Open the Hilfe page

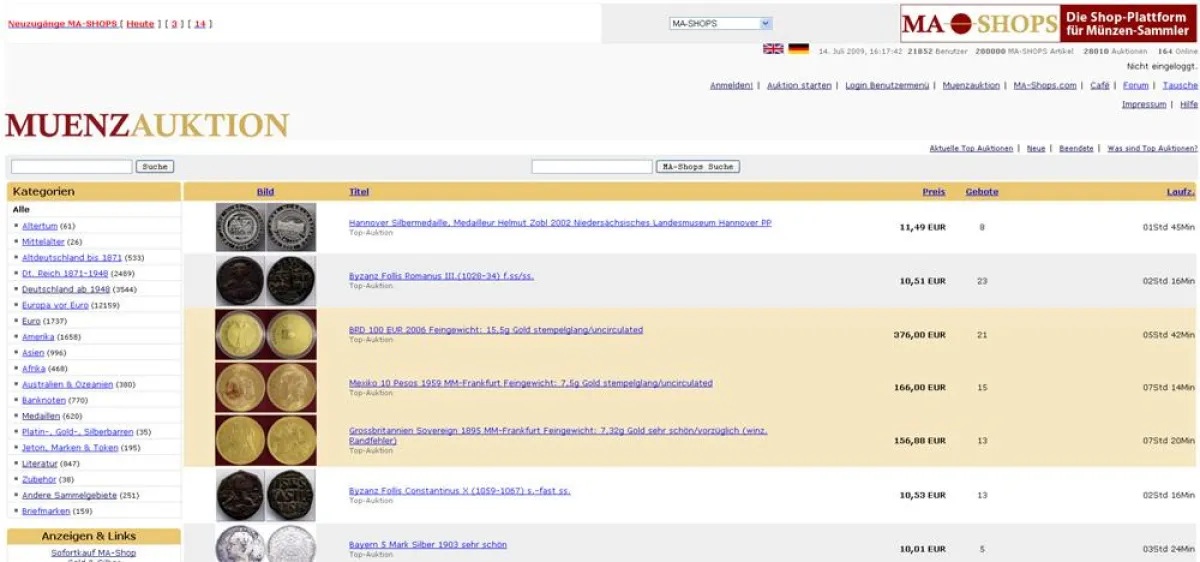1189,104
